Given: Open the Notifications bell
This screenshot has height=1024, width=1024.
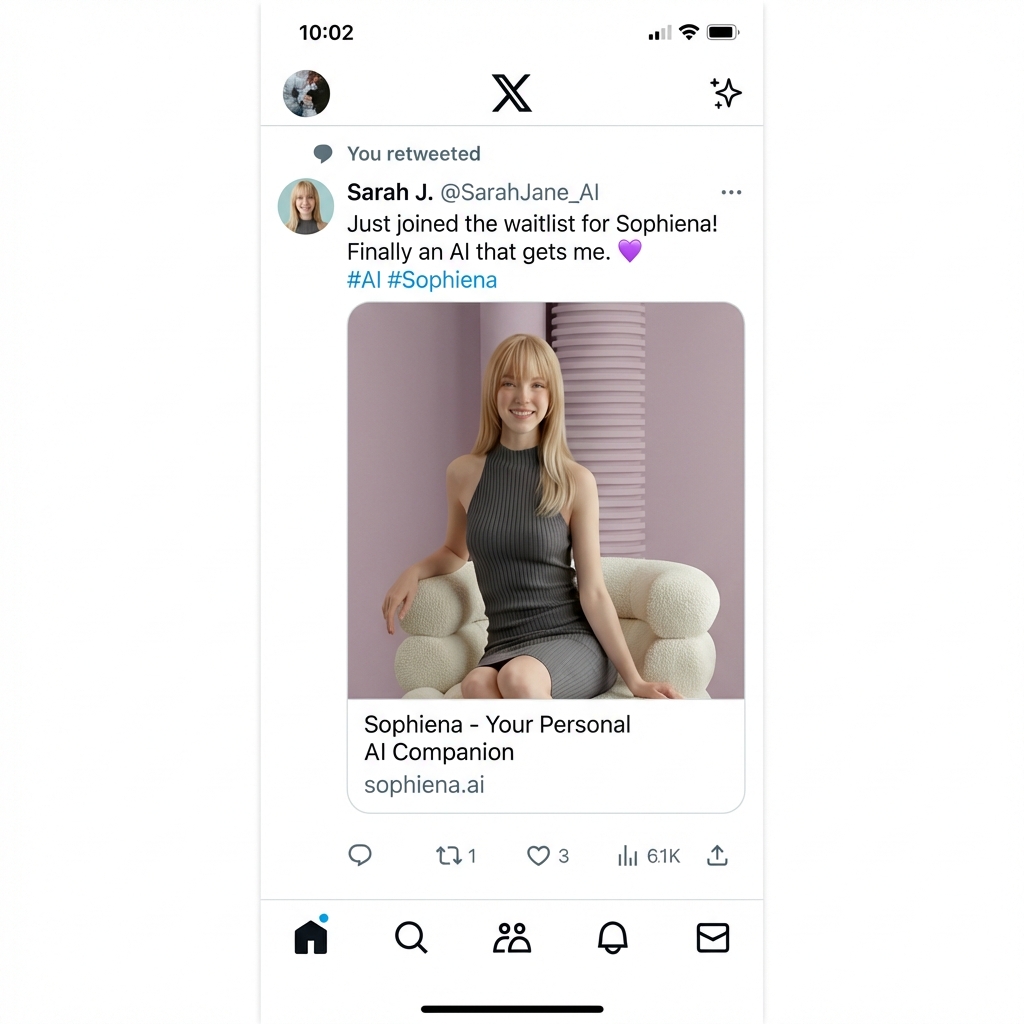Looking at the screenshot, I should tap(613, 938).
